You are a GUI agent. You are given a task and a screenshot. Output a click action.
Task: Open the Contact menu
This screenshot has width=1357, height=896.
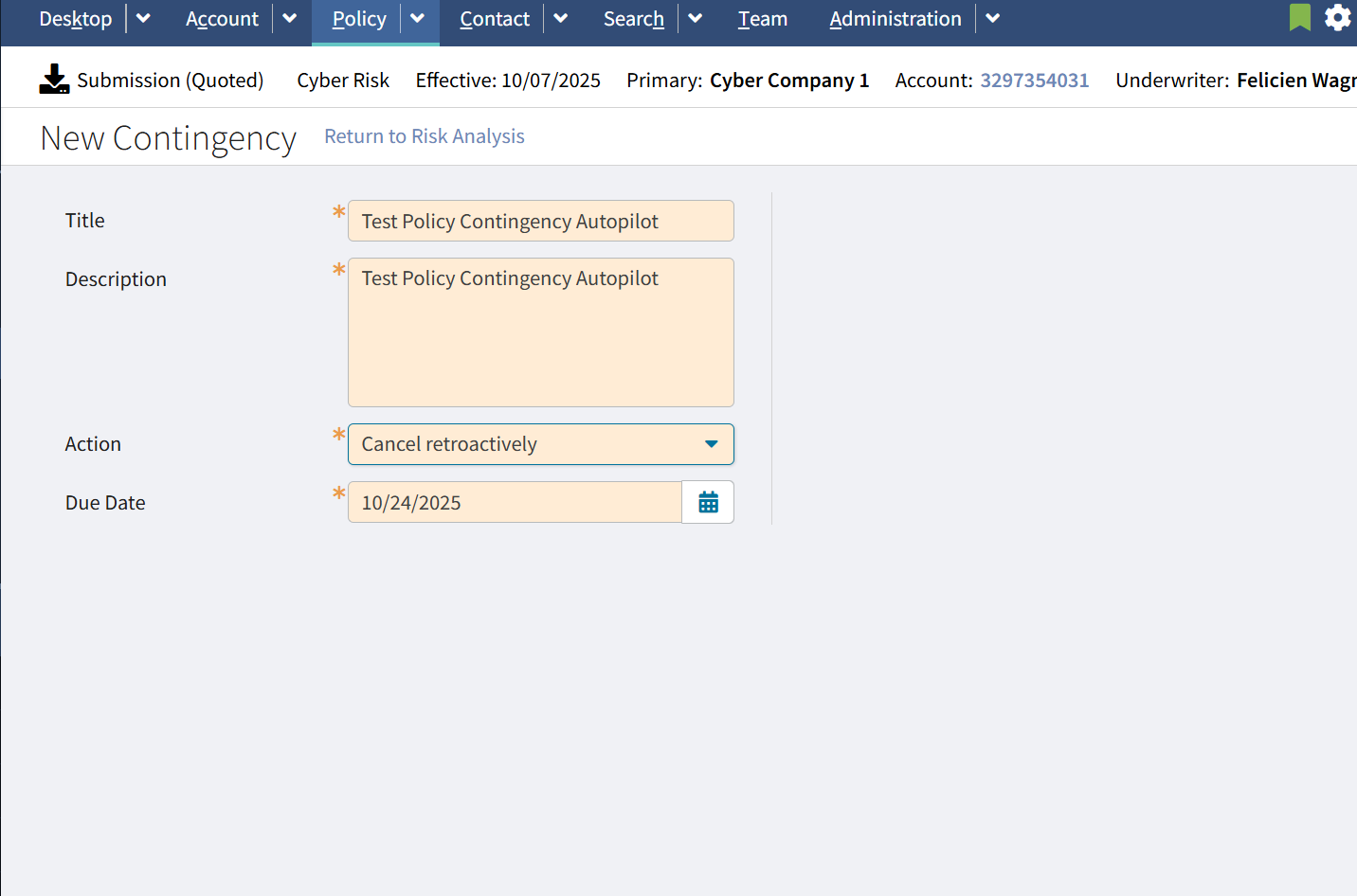click(494, 18)
